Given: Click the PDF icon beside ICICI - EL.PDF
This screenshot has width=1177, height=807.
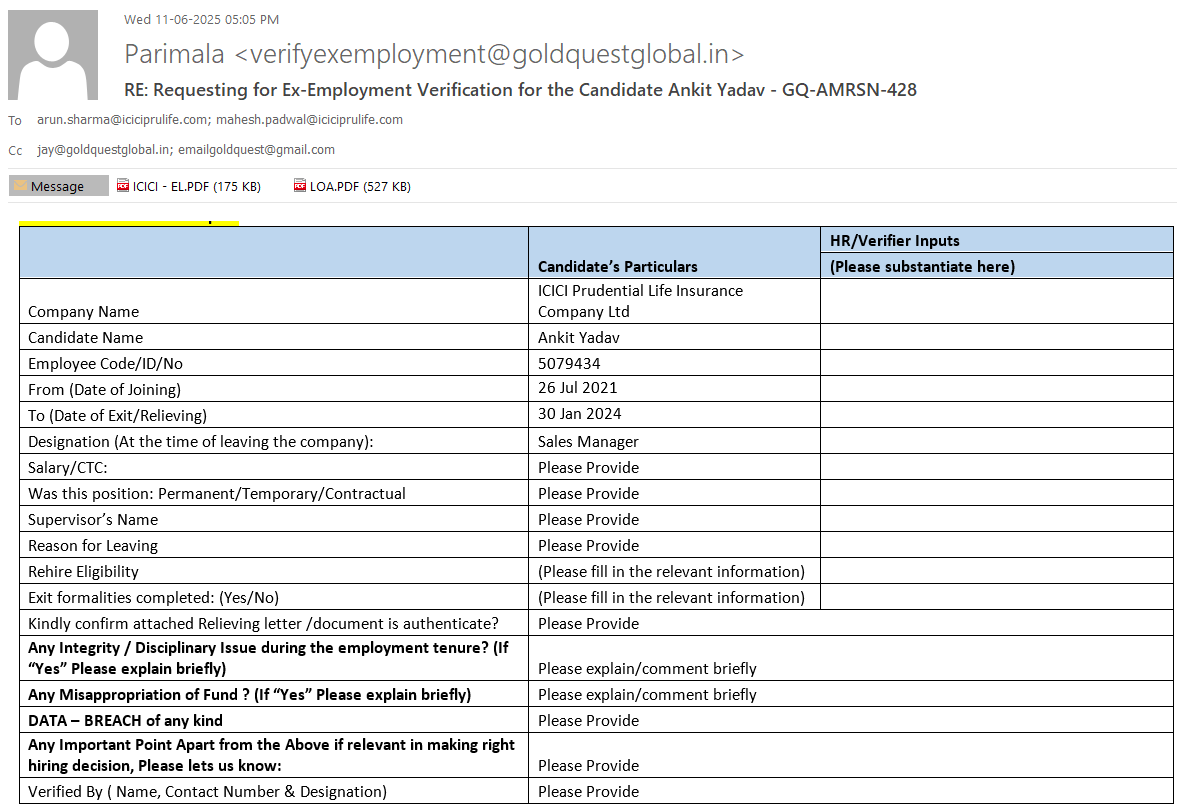Looking at the screenshot, I should point(123,186).
